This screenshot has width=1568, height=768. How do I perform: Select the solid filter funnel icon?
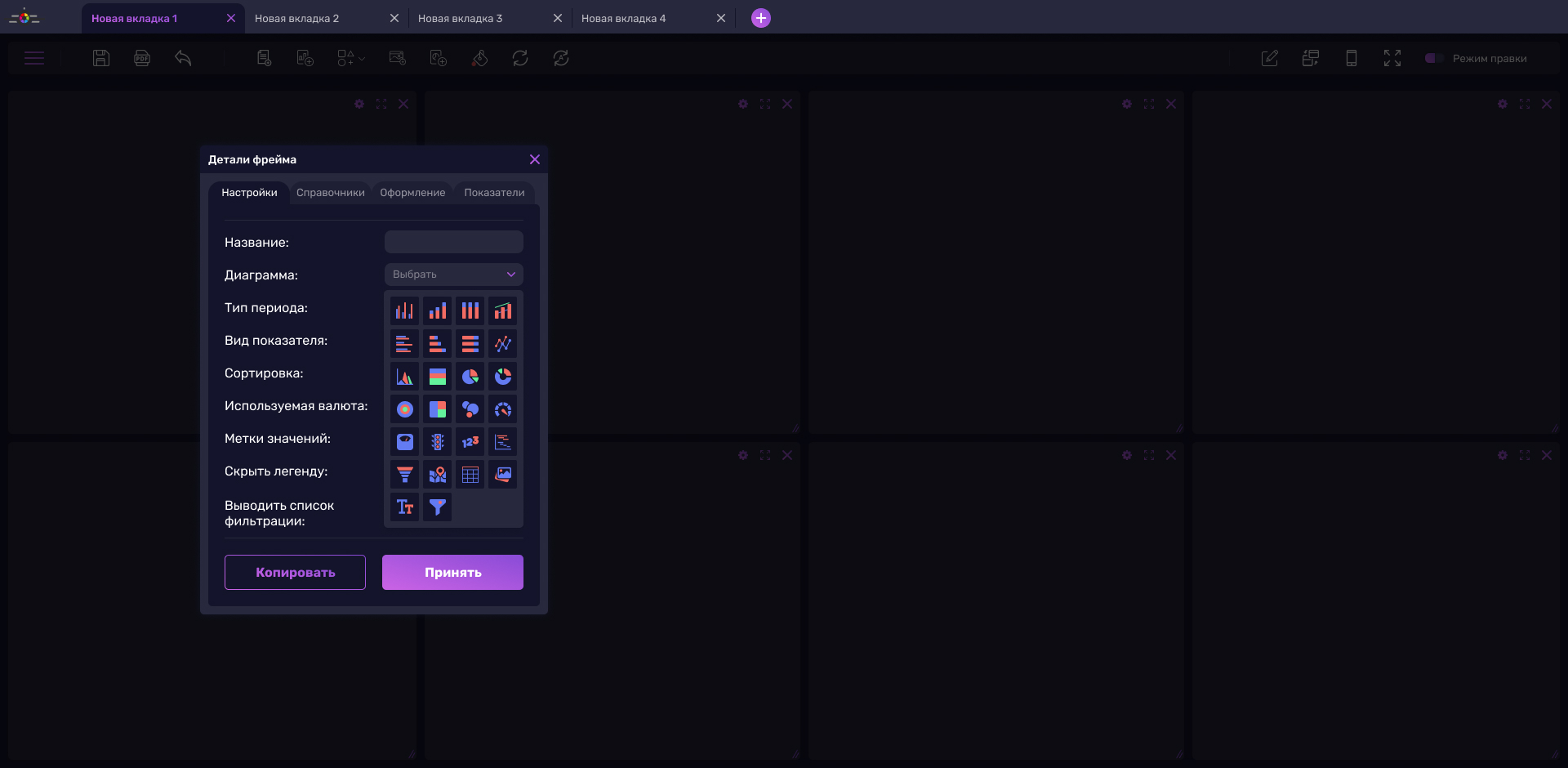[x=438, y=507]
